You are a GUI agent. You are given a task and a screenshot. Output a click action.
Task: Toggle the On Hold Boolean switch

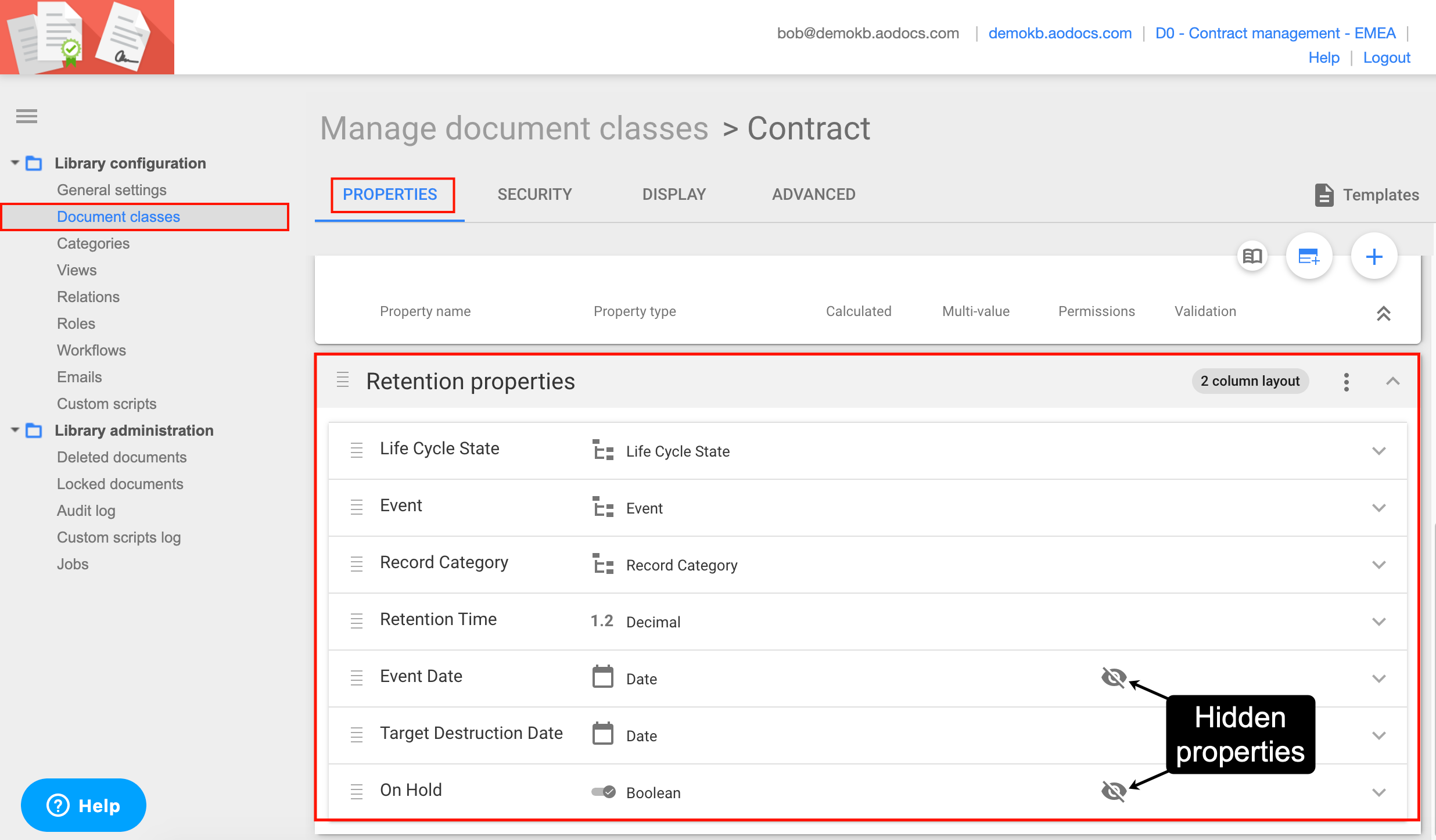click(603, 791)
